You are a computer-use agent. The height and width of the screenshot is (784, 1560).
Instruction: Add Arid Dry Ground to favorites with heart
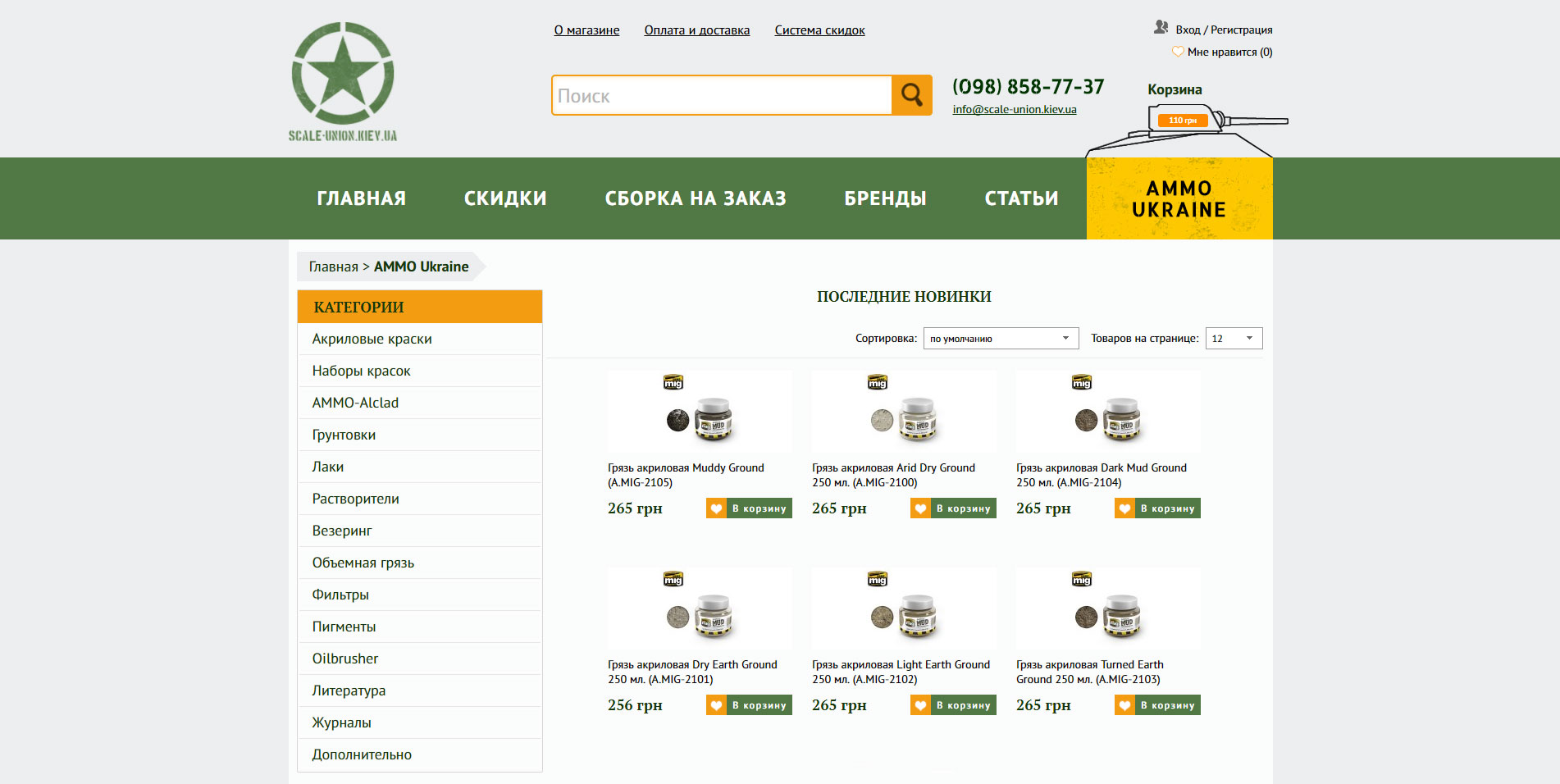point(920,508)
